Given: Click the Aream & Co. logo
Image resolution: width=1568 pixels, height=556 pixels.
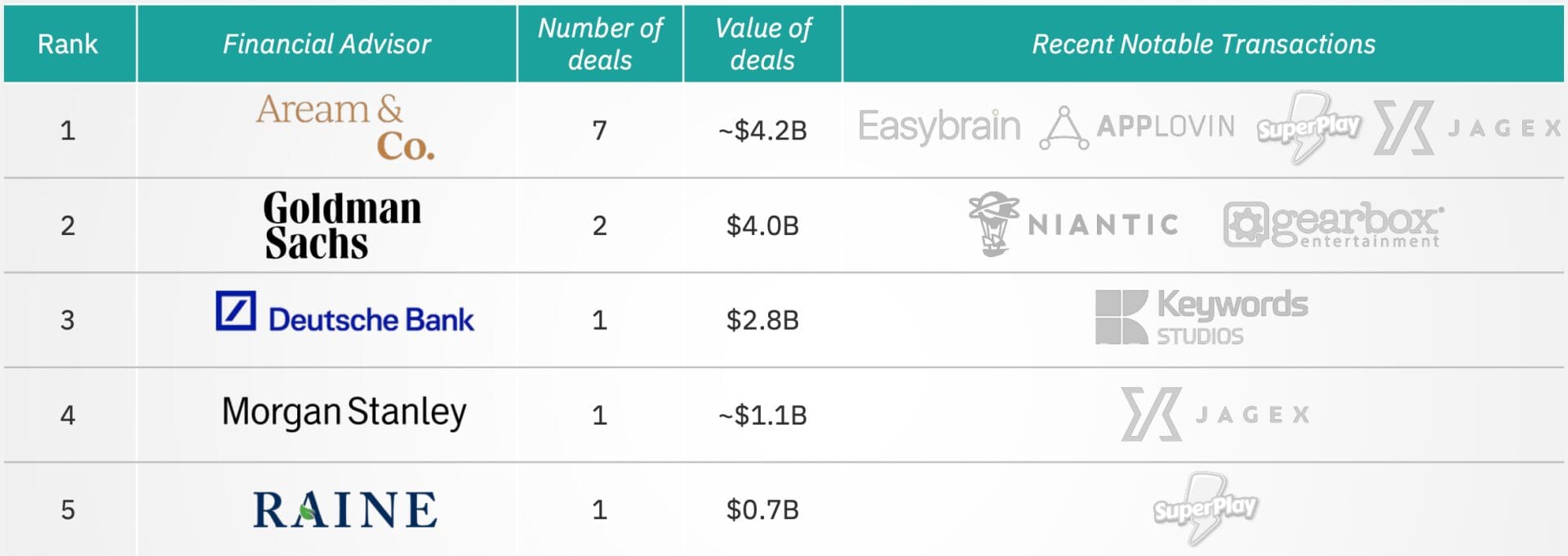Looking at the screenshot, I should [x=345, y=127].
